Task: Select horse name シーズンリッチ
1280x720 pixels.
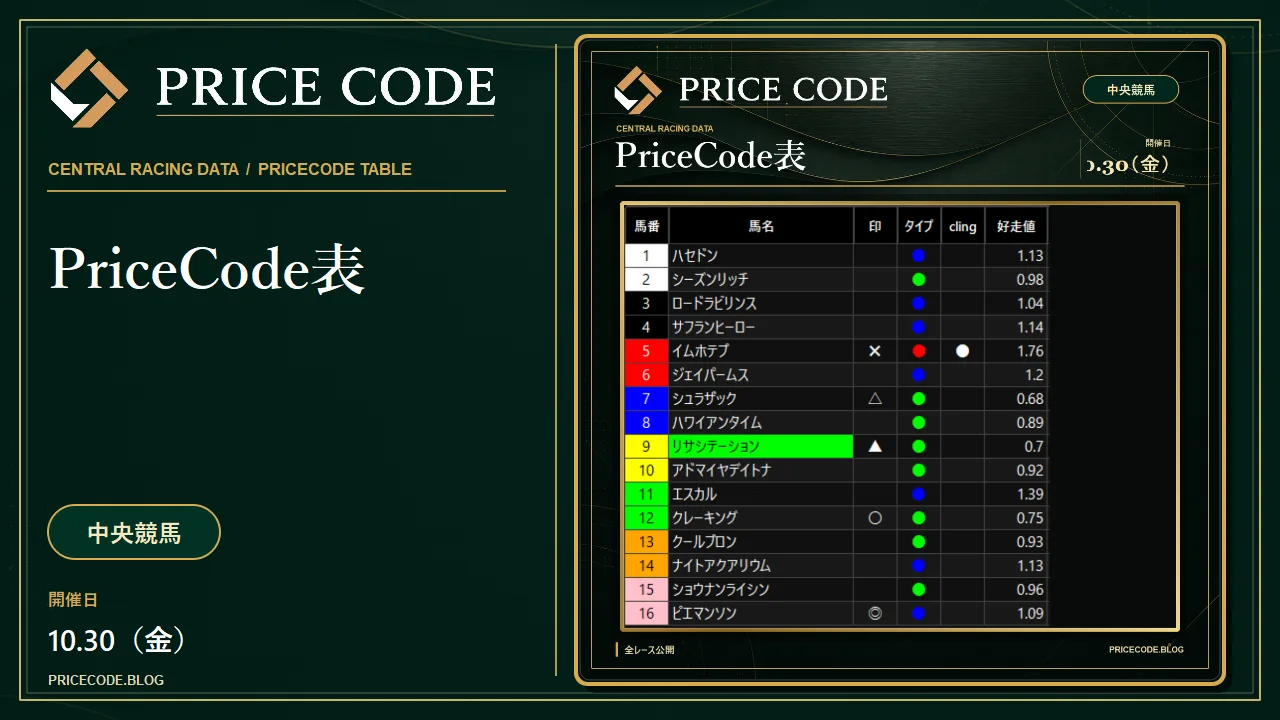Action: coord(710,279)
